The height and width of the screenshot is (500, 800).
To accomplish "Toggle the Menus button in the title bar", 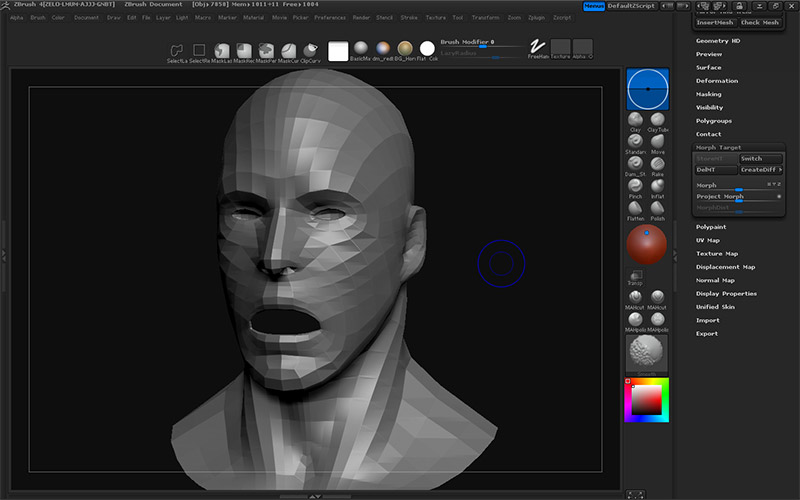I will [x=594, y=6].
